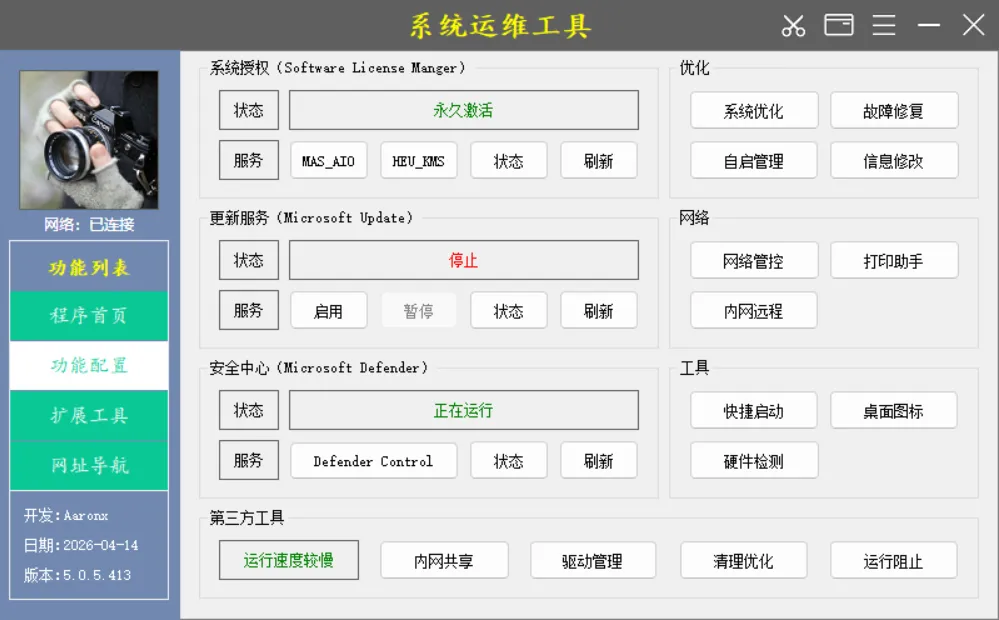Open 自启管理 startup manager

(753, 160)
